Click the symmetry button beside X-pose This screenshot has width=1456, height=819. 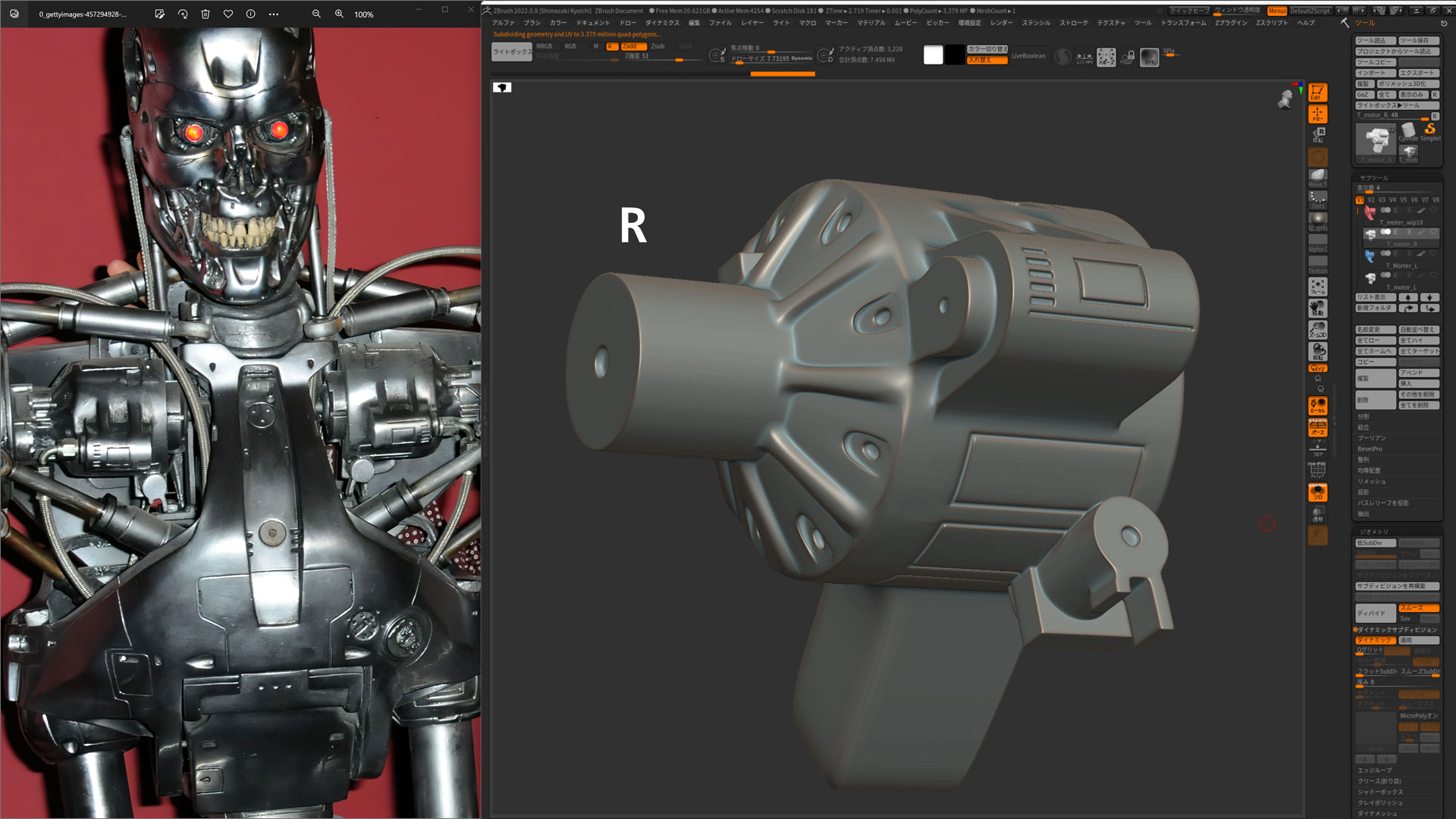[1084, 57]
